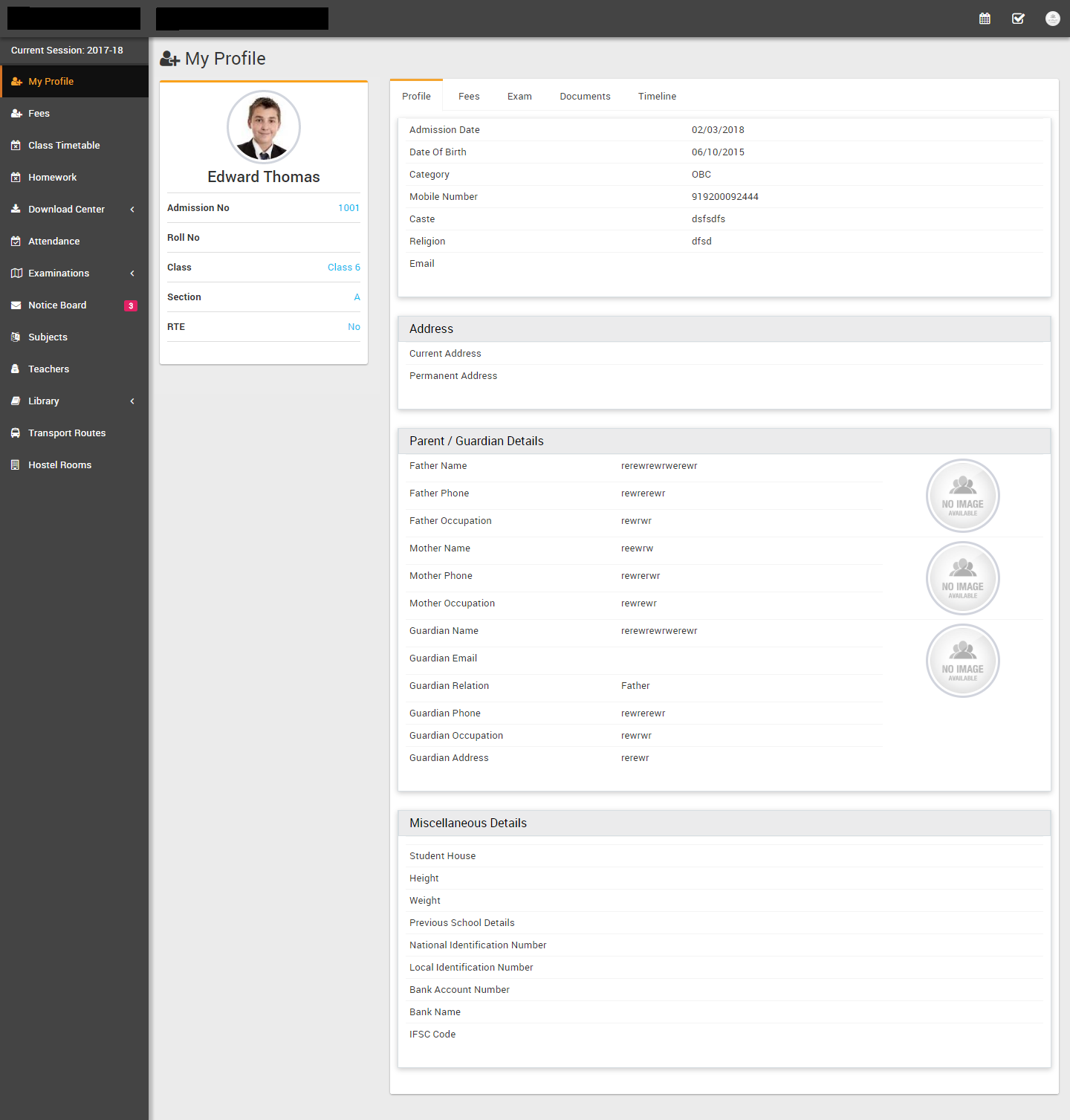Click the Transport Routes bus icon

(16, 433)
